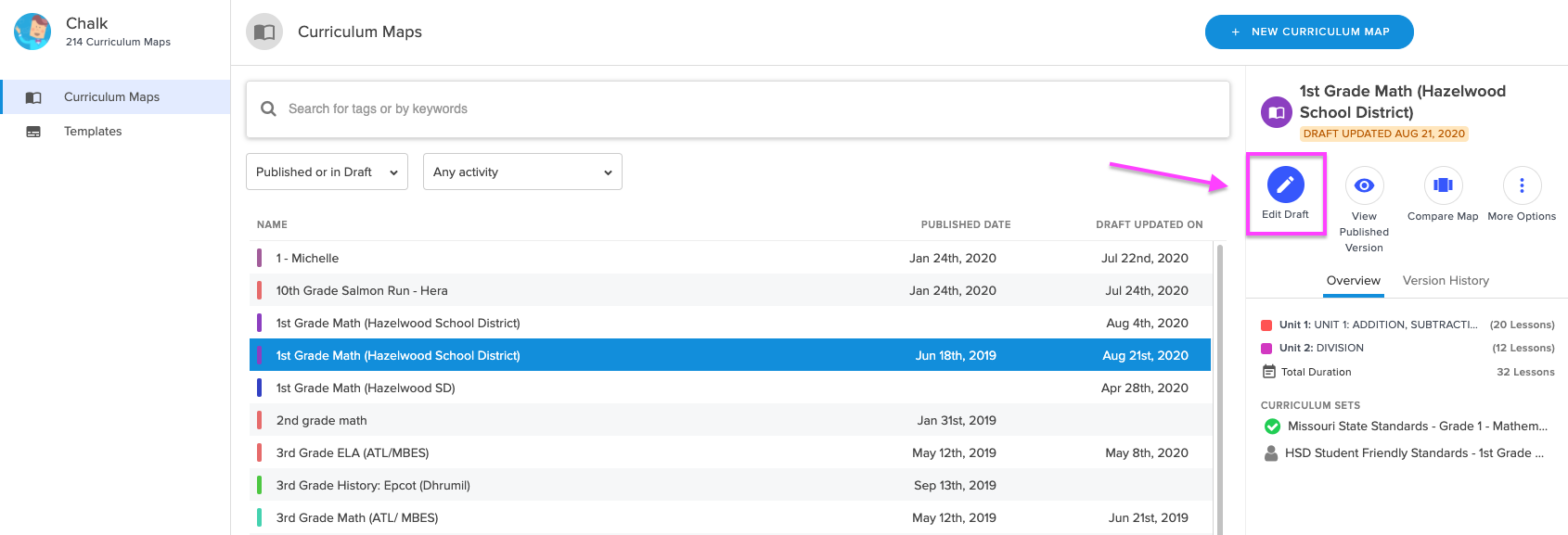
Task: Click the search magnifier icon
Action: (268, 108)
